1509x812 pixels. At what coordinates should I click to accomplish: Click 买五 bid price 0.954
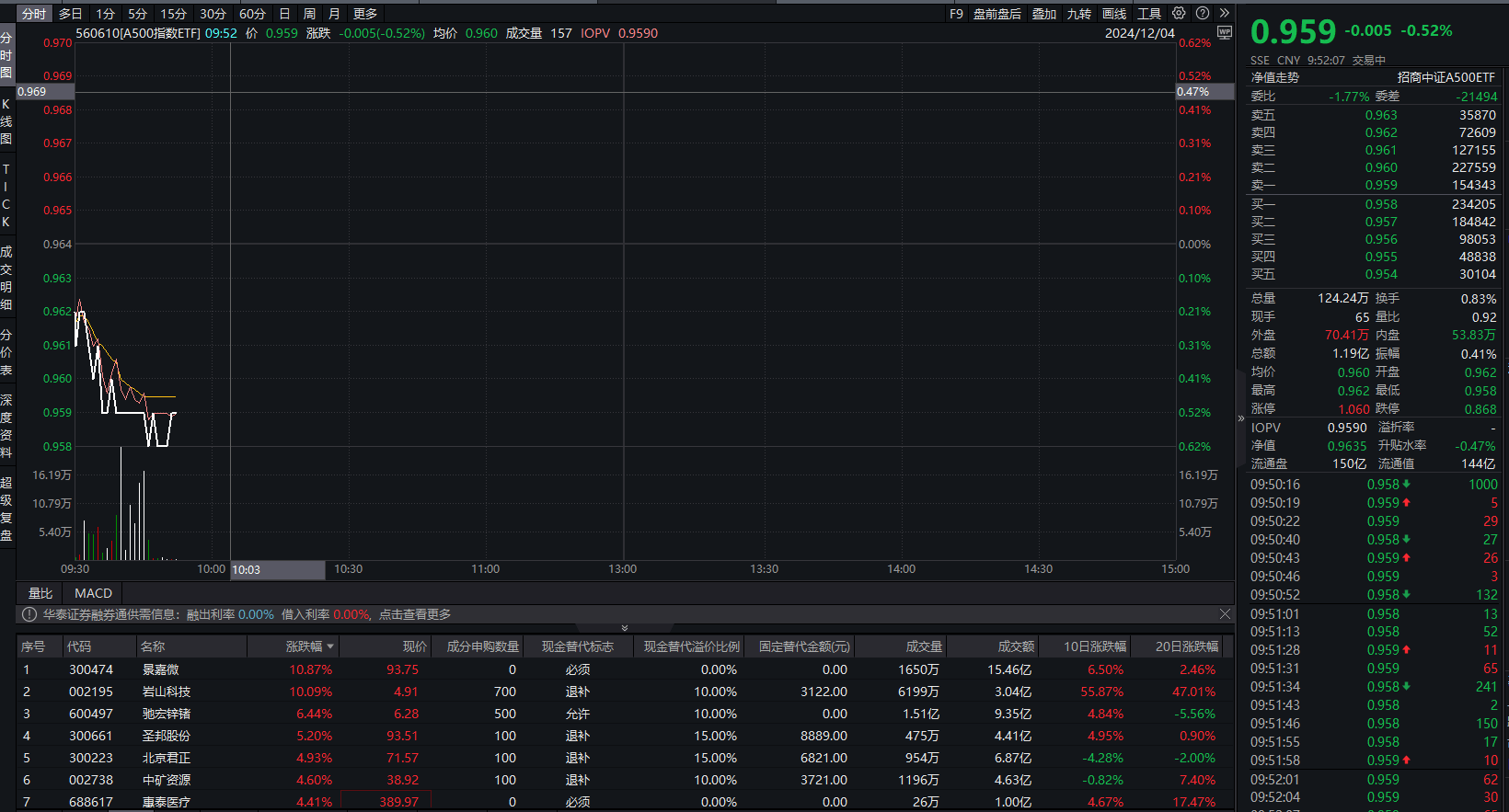tap(1381, 274)
